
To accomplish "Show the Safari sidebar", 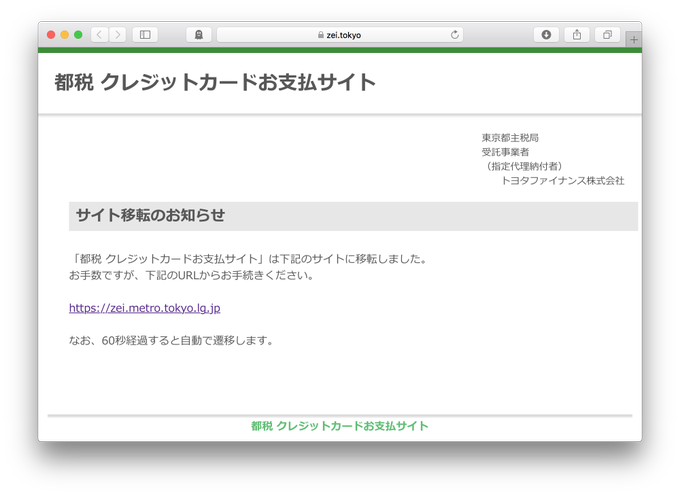I will 145,35.
